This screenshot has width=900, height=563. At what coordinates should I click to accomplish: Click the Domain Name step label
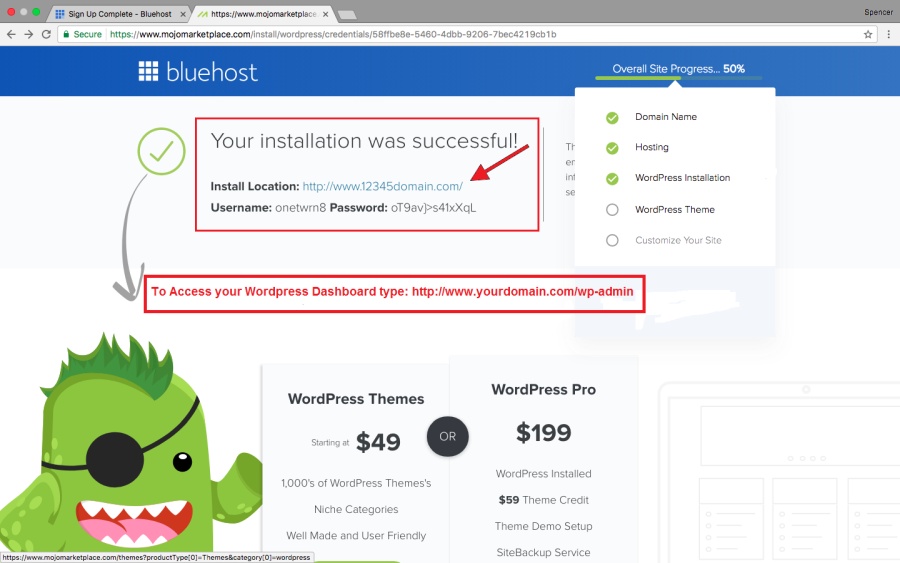pos(666,117)
